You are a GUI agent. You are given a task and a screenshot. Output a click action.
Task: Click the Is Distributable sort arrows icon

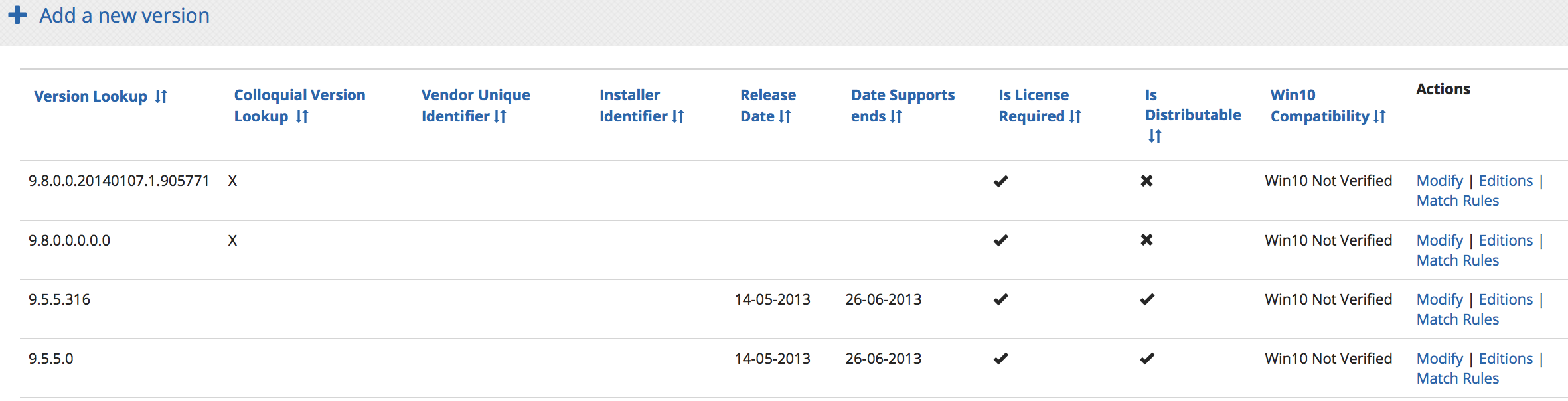[x=1155, y=136]
